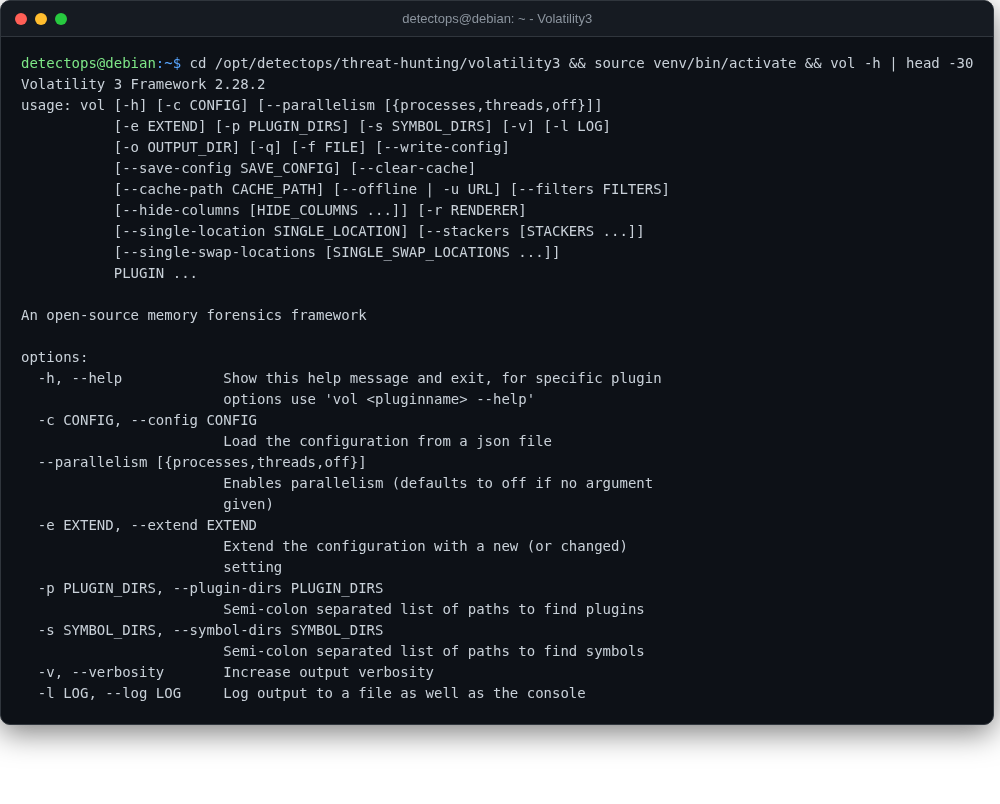This screenshot has width=1000, height=804.
Task: Click the window title 'detectops@debian: ~ - Volatility3'
Action: tap(497, 19)
